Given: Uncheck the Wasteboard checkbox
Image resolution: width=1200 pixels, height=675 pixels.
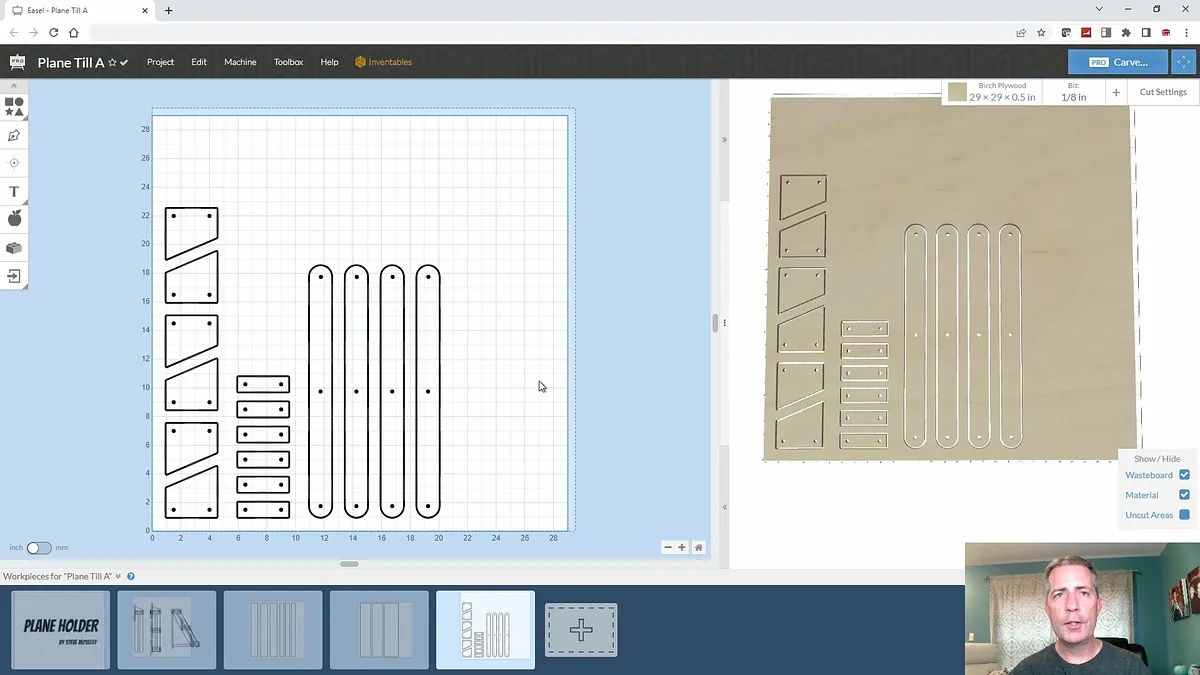Looking at the screenshot, I should [1184, 475].
